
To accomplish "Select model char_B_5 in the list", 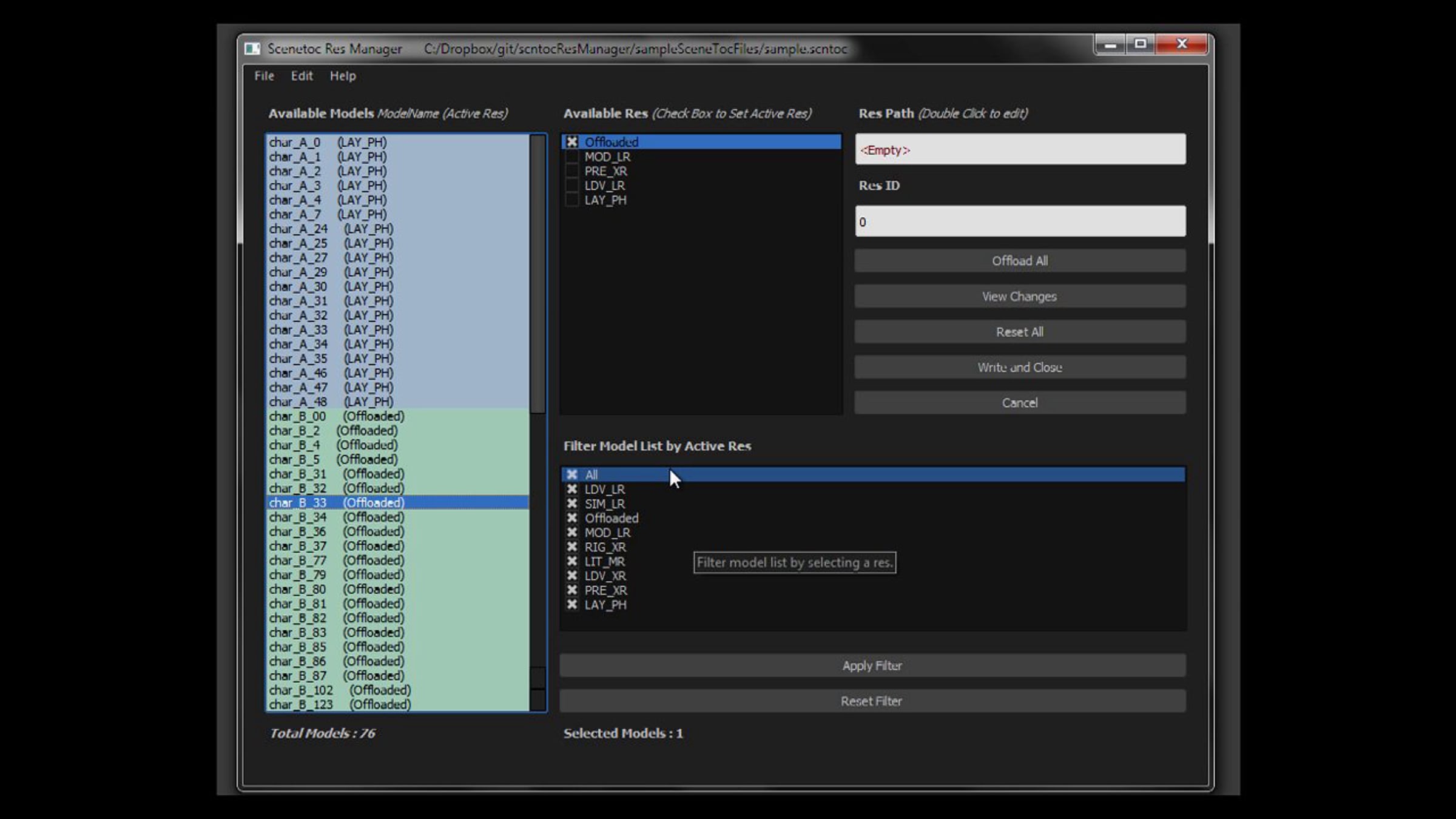I will [397, 459].
